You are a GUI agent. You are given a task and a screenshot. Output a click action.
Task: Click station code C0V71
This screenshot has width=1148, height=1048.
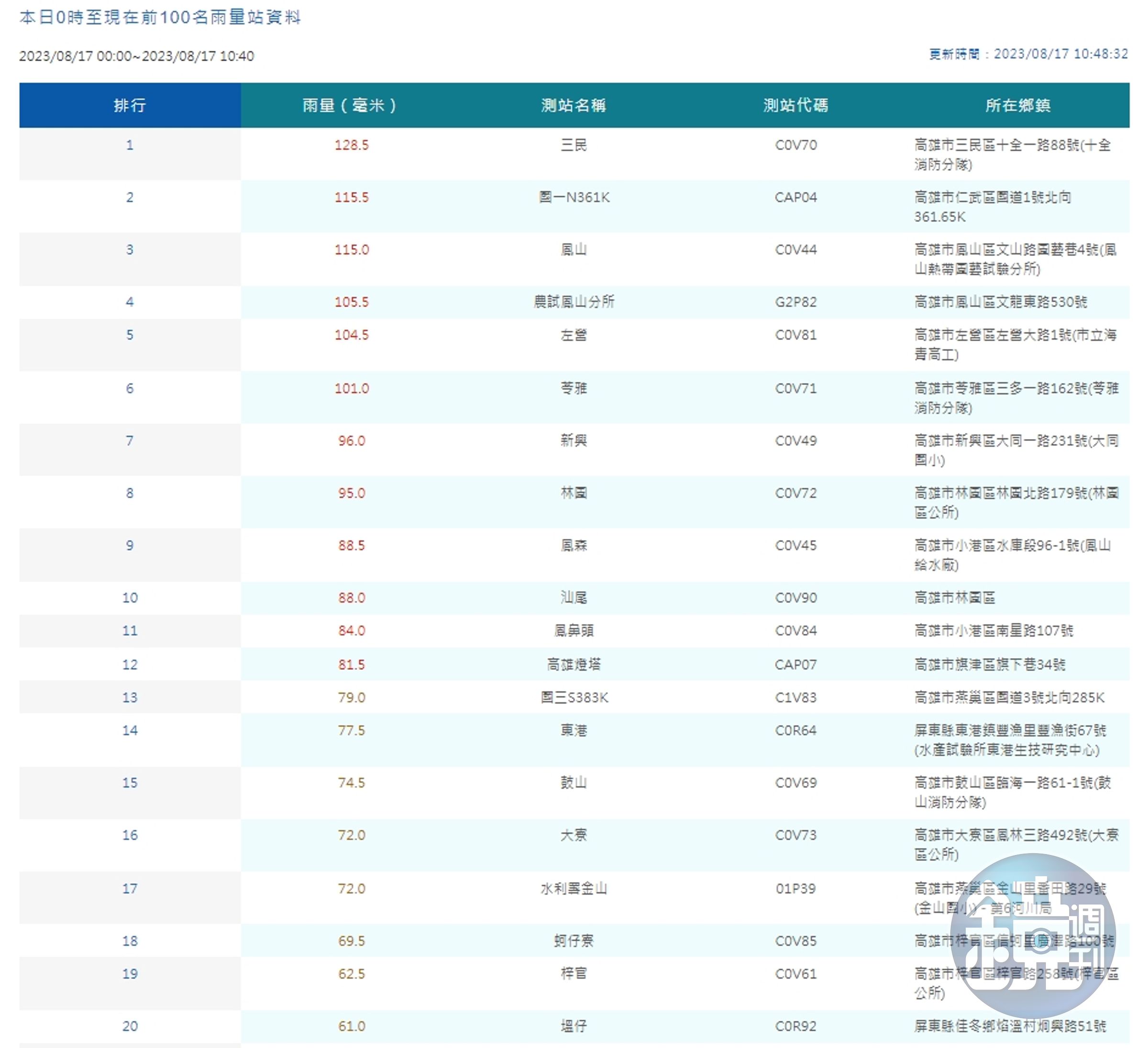pyautogui.click(x=795, y=388)
